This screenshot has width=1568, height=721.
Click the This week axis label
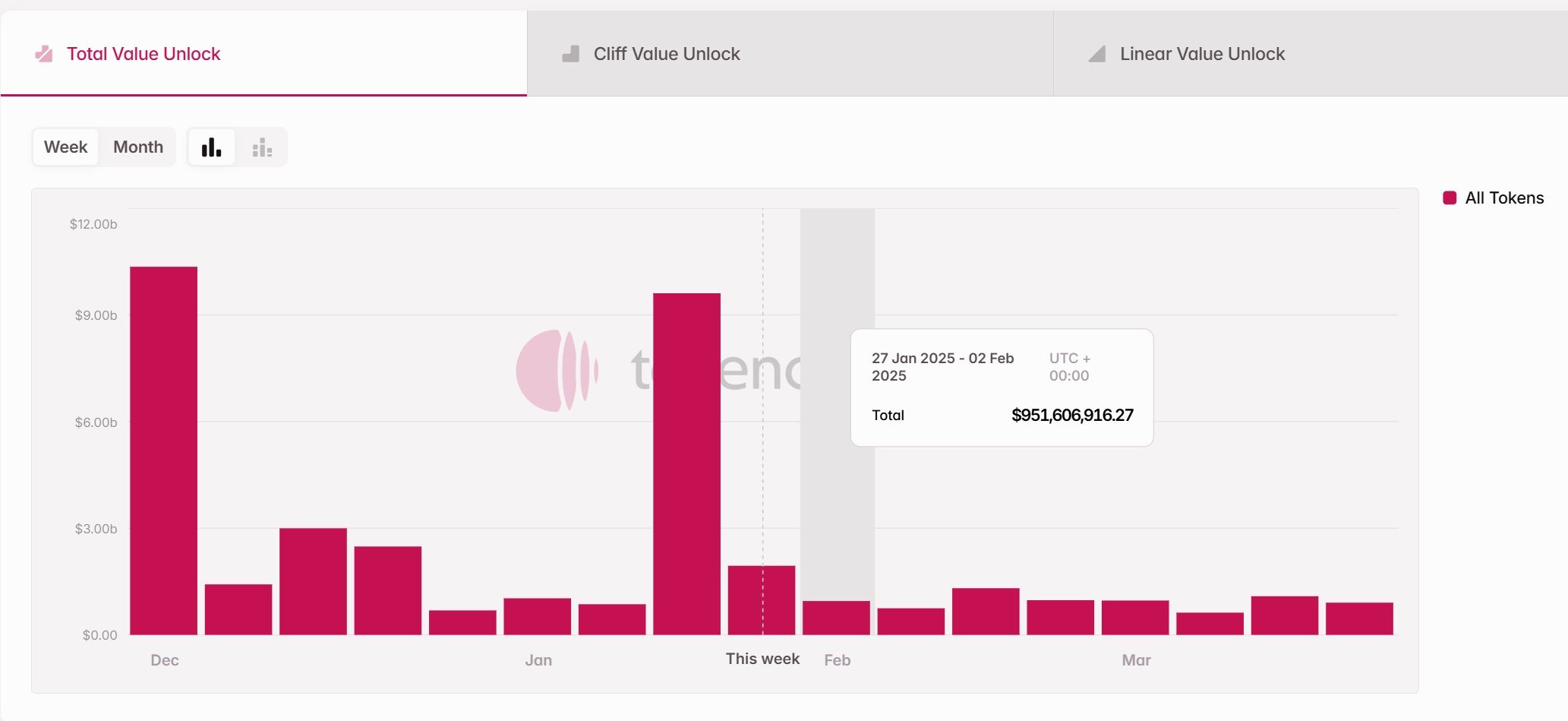click(x=762, y=659)
